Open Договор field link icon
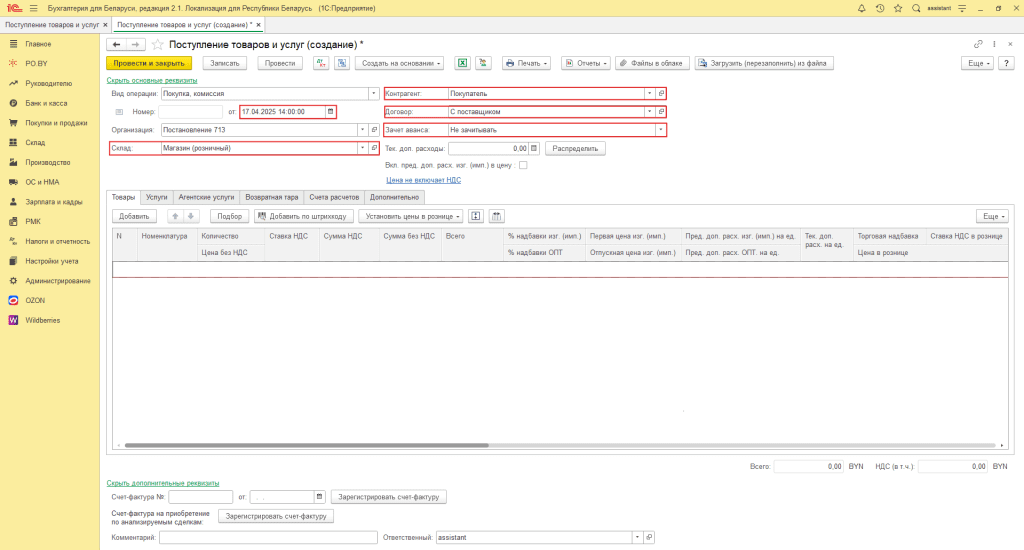The height and width of the screenshot is (550, 1024). tap(661, 112)
